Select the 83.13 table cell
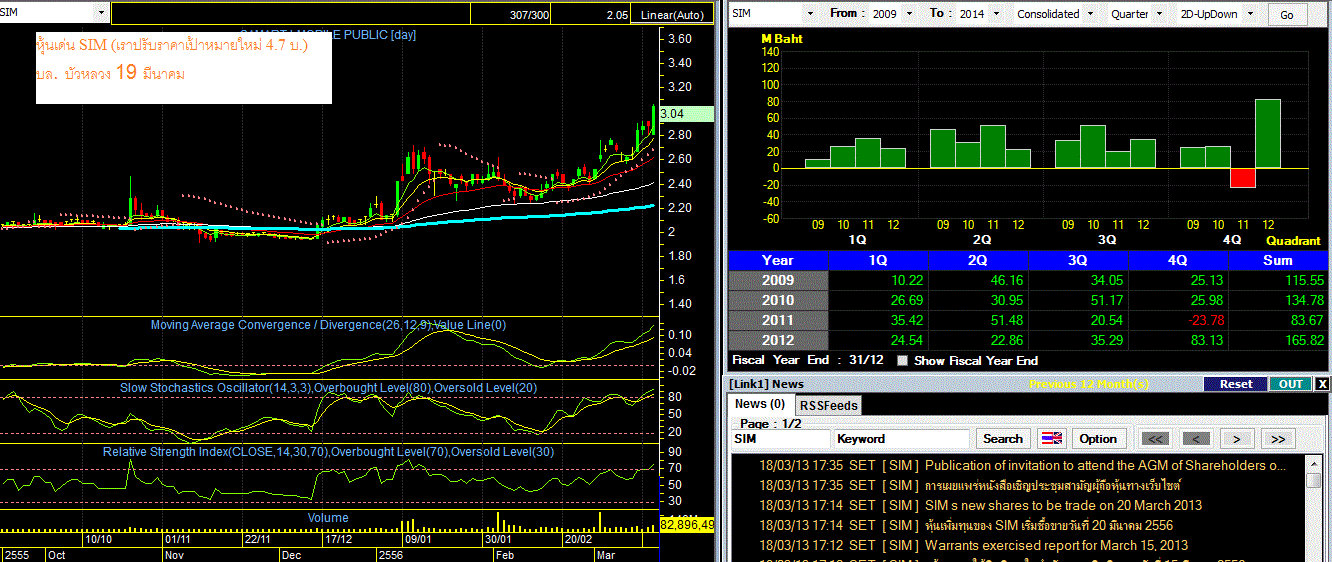Image resolution: width=1332 pixels, height=562 pixels. [1178, 340]
